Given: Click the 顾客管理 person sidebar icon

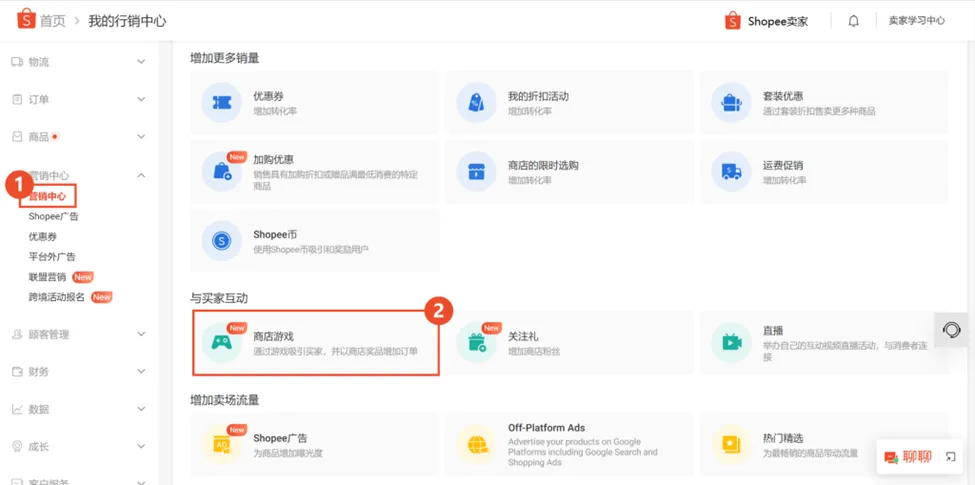Looking at the screenshot, I should tap(17, 335).
